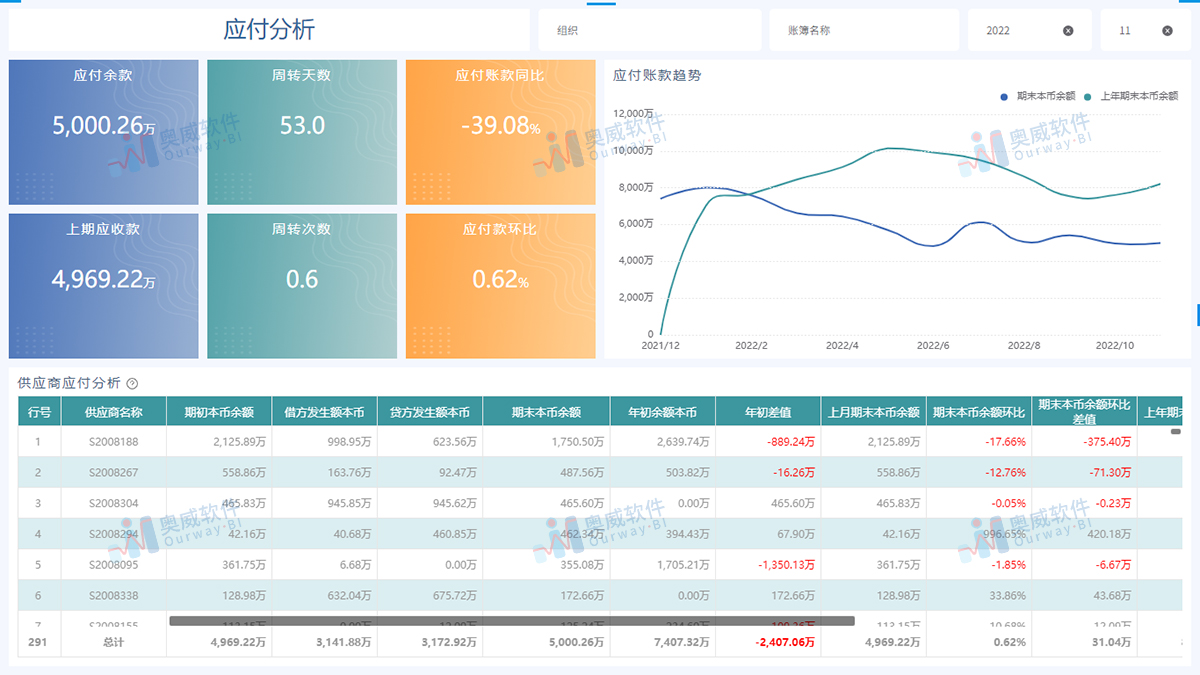The width and height of the screenshot is (1200, 675).
Task: Open the 账簿名称 filter dropdown
Action: point(863,31)
